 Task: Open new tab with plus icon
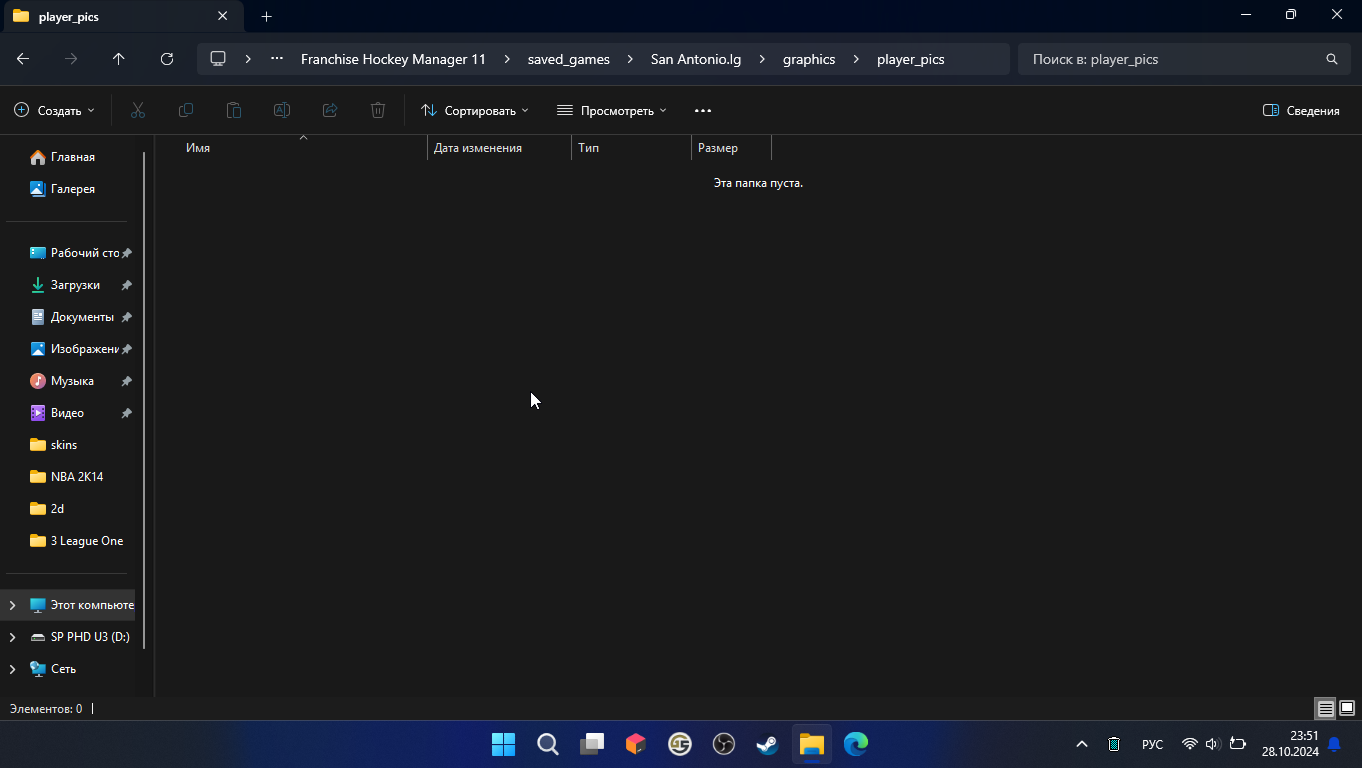pyautogui.click(x=266, y=16)
